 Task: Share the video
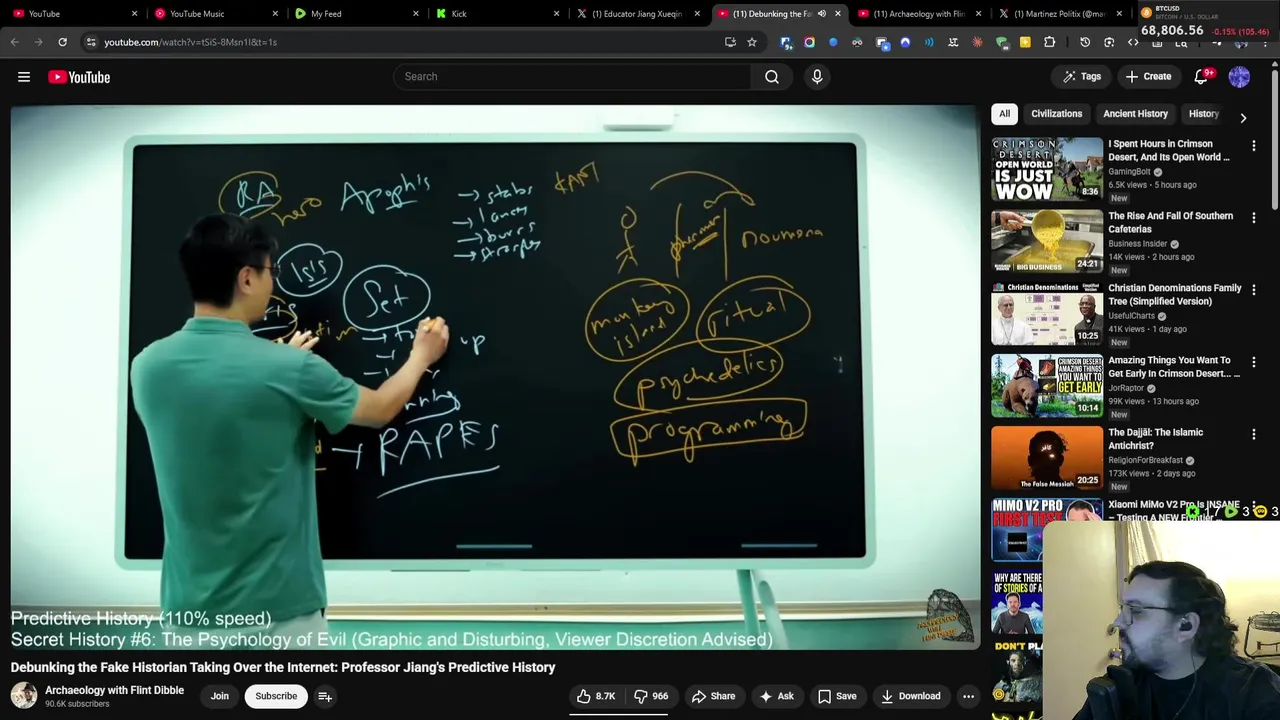713,696
